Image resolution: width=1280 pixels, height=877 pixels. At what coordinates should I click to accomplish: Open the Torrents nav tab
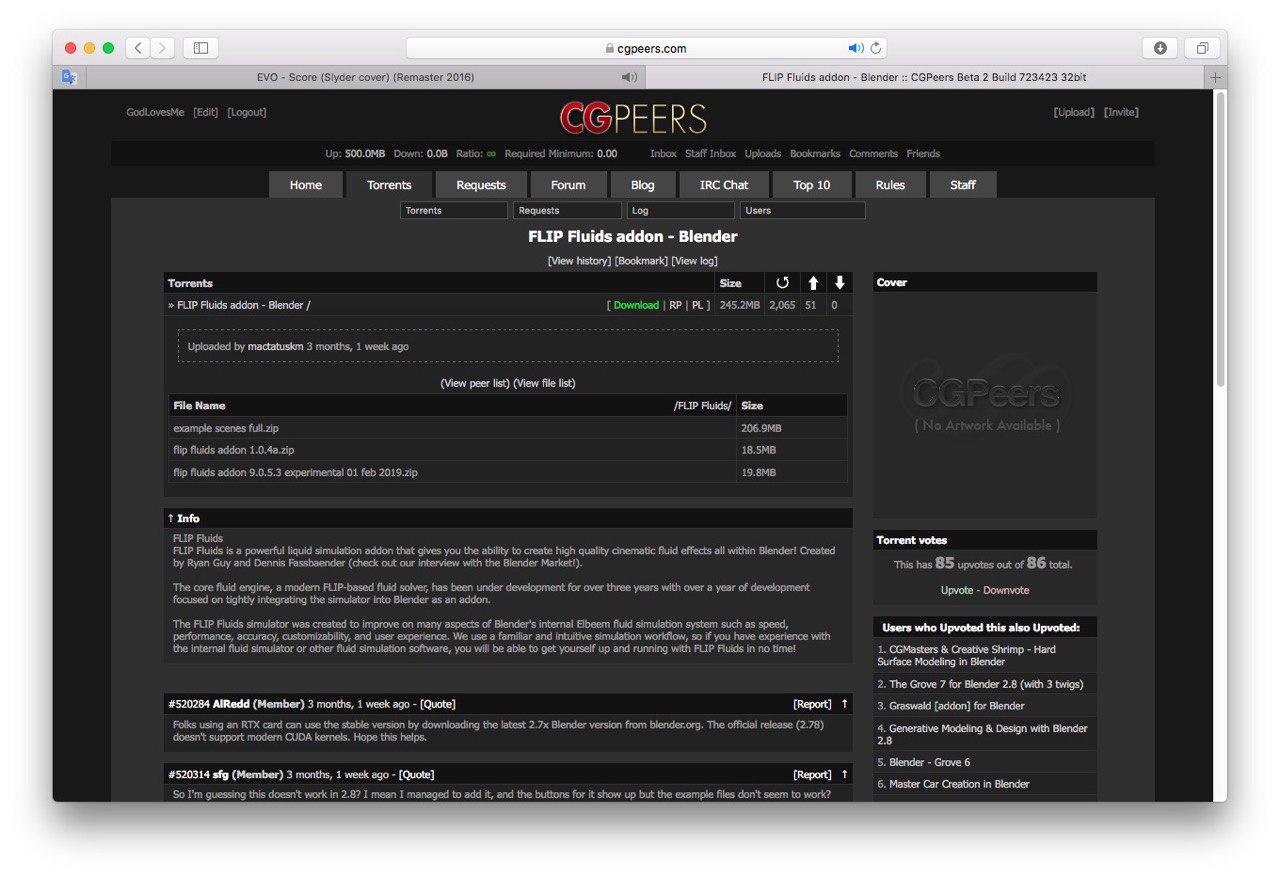(x=389, y=185)
